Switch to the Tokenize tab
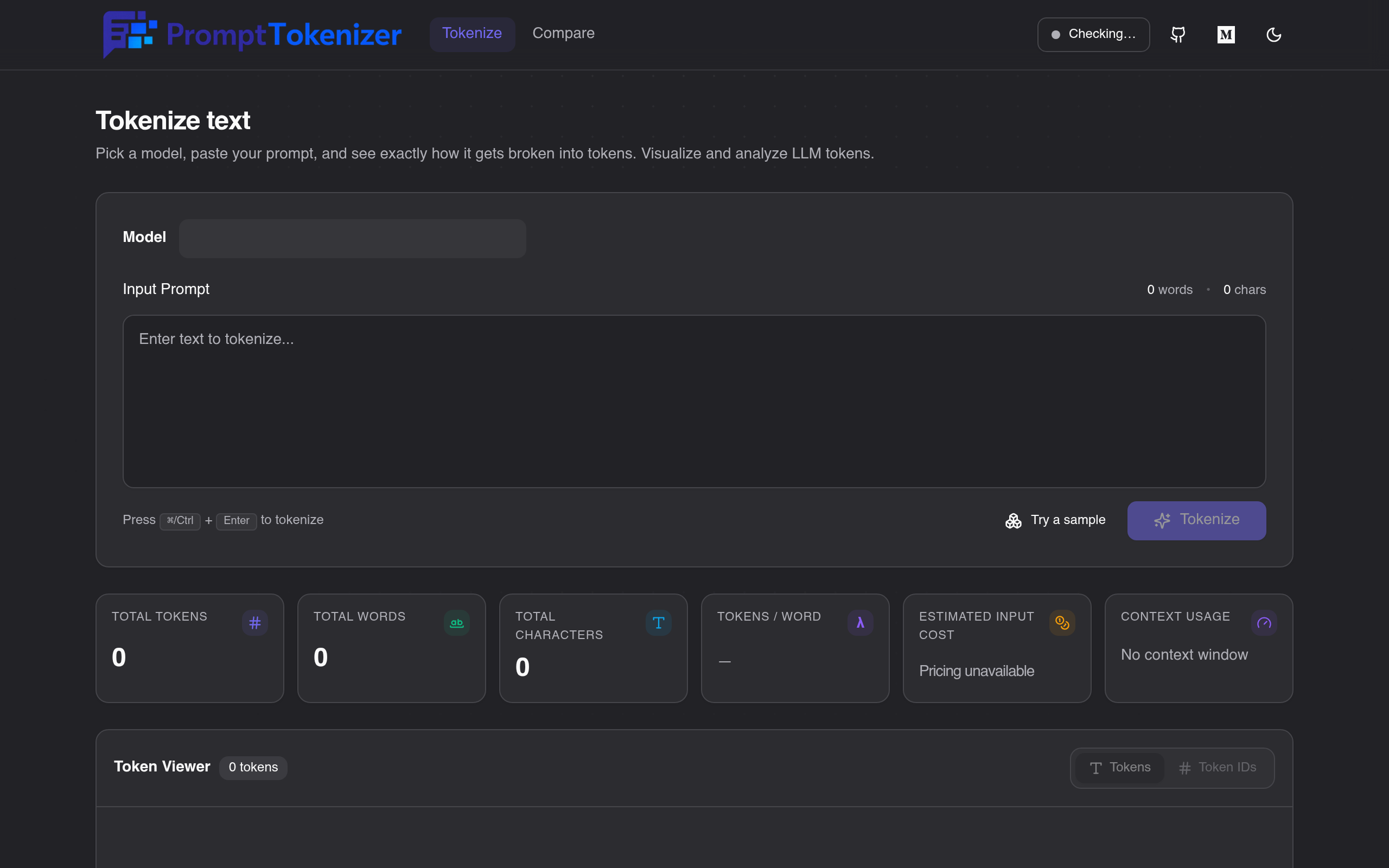This screenshot has width=1389, height=868. [472, 34]
